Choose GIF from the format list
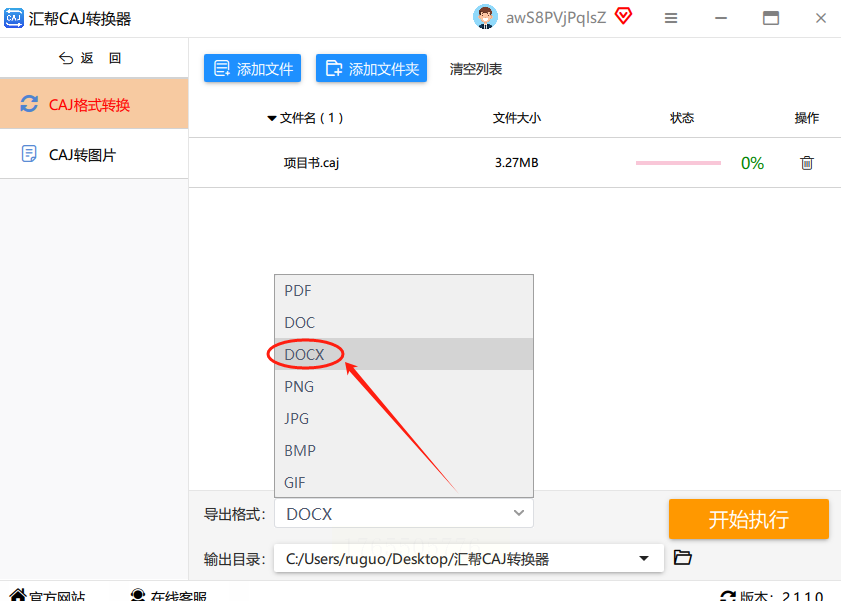841x601 pixels. tap(404, 482)
